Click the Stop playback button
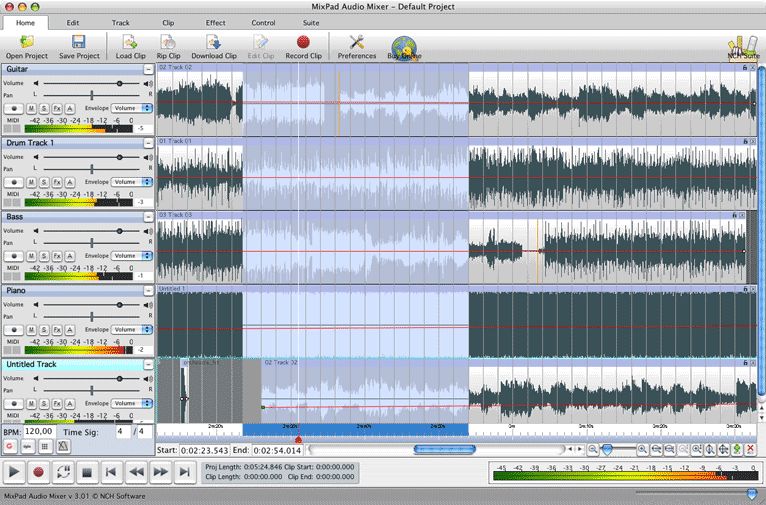This screenshot has height=505, width=766. 87,471
